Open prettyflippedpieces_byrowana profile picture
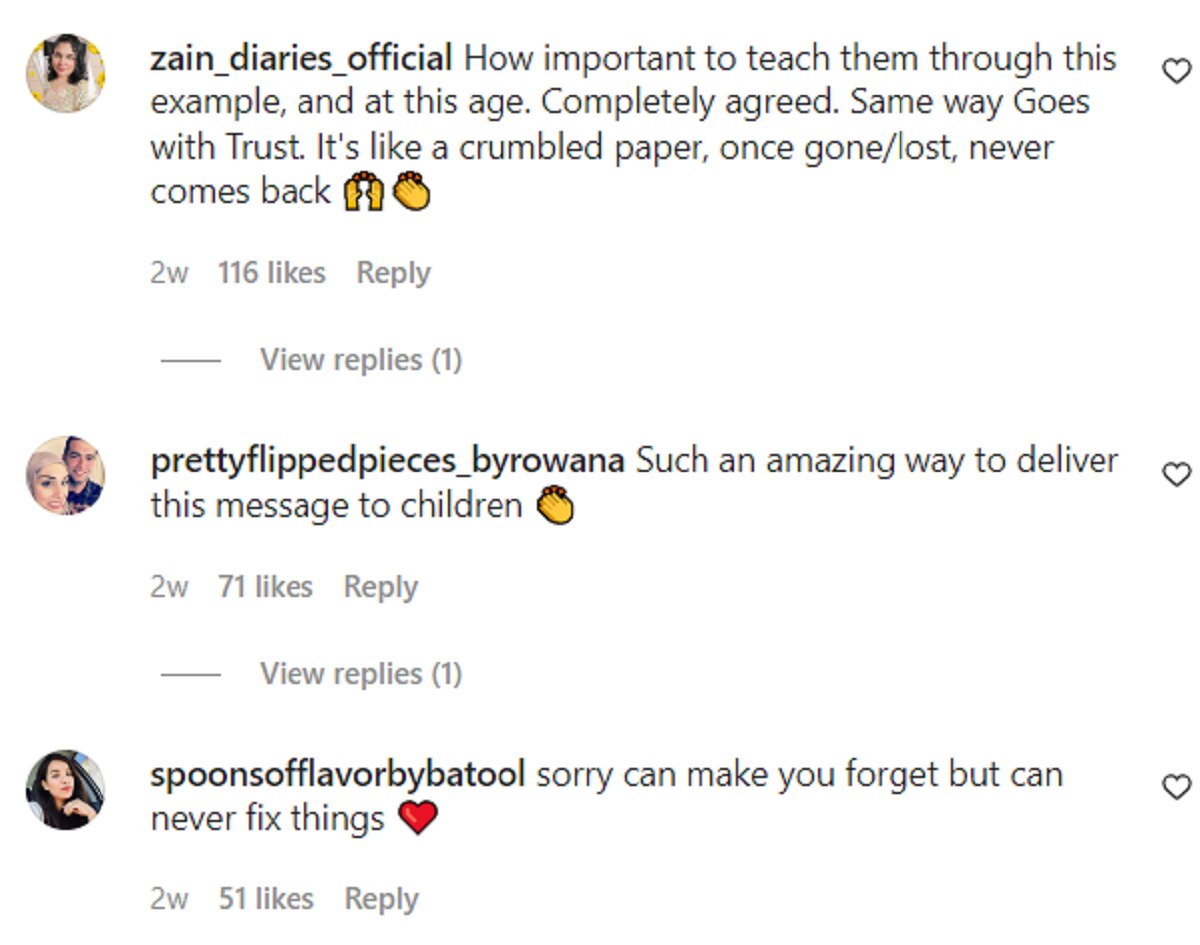Screen dimensions: 1200x945 coord(65,475)
